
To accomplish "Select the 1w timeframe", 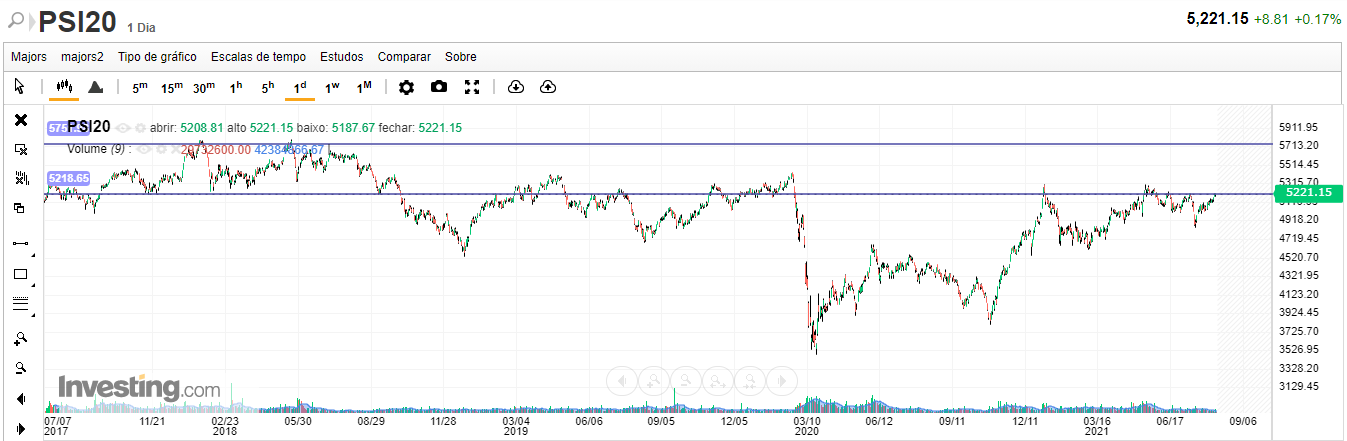I will point(332,87).
